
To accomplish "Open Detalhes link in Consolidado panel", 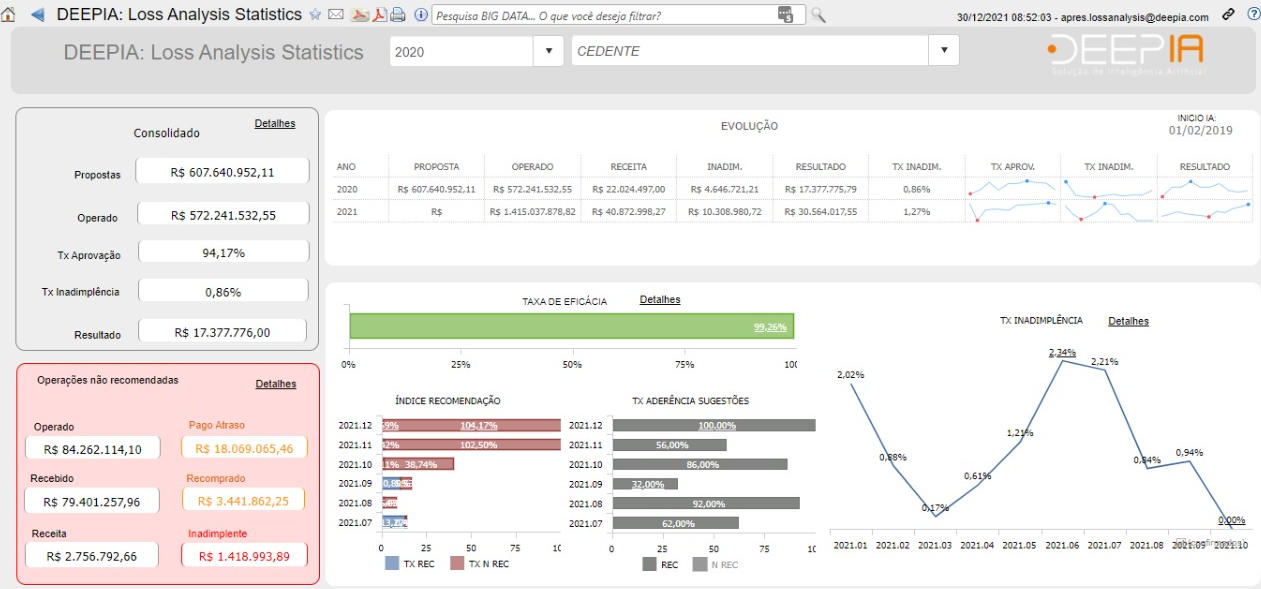I will tap(275, 124).
